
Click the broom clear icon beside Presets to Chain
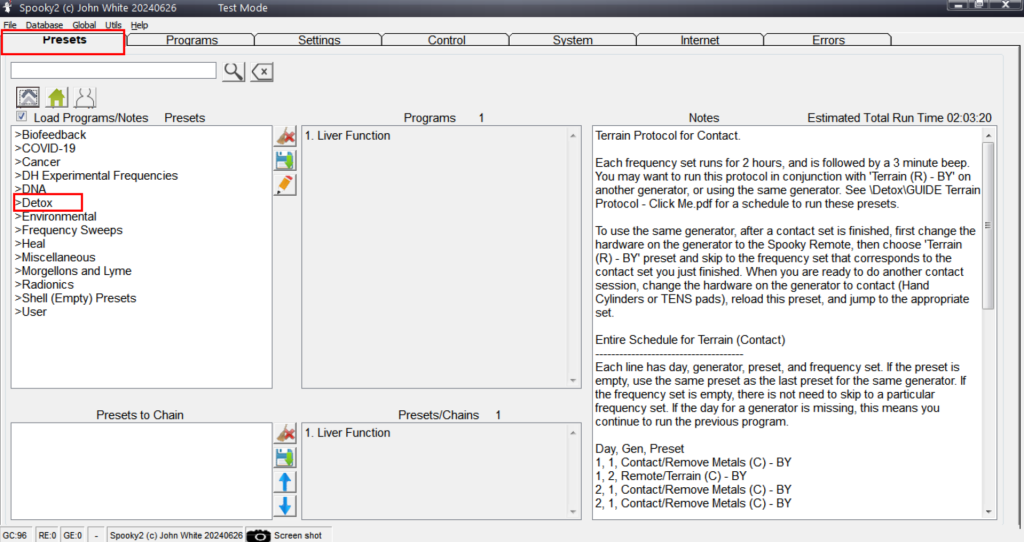coord(285,433)
